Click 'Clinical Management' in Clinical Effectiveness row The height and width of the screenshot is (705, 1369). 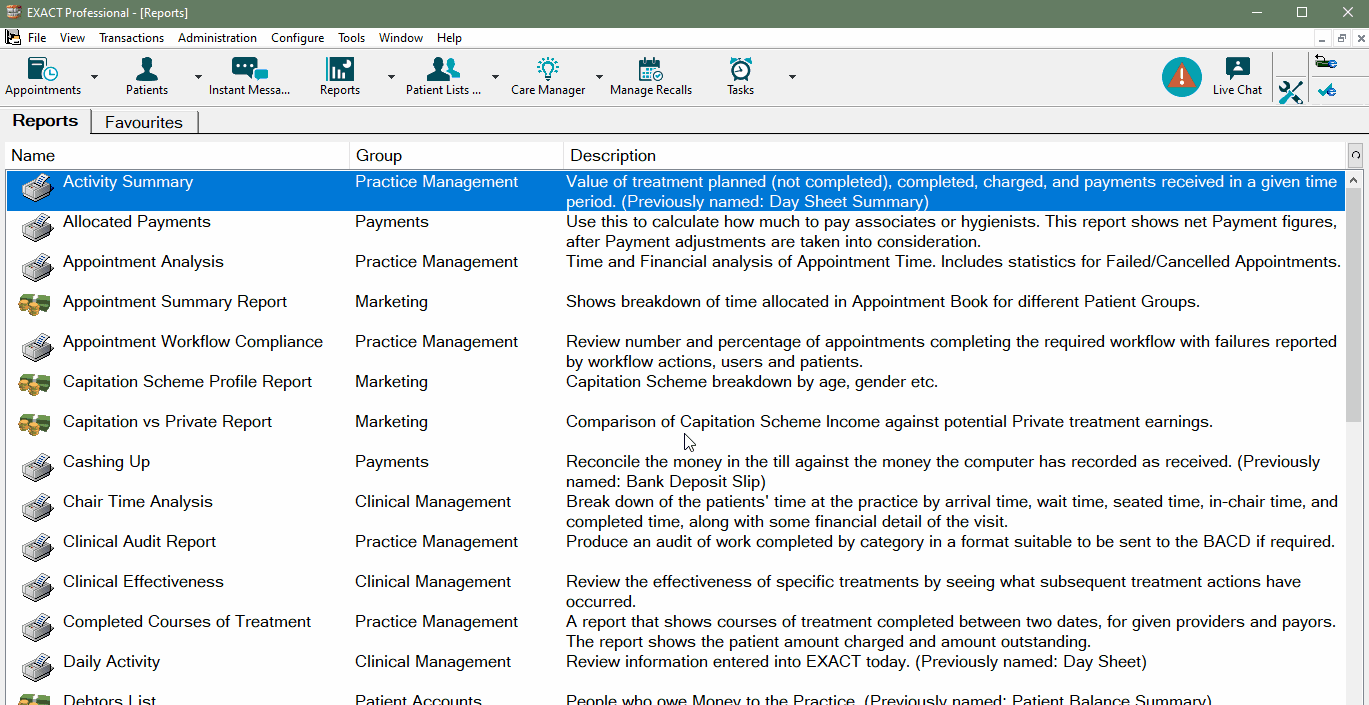(433, 582)
